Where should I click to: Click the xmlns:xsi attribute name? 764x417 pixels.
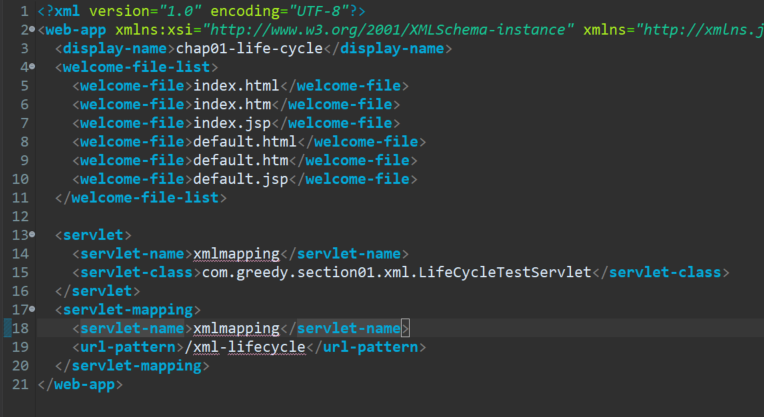tap(153, 30)
